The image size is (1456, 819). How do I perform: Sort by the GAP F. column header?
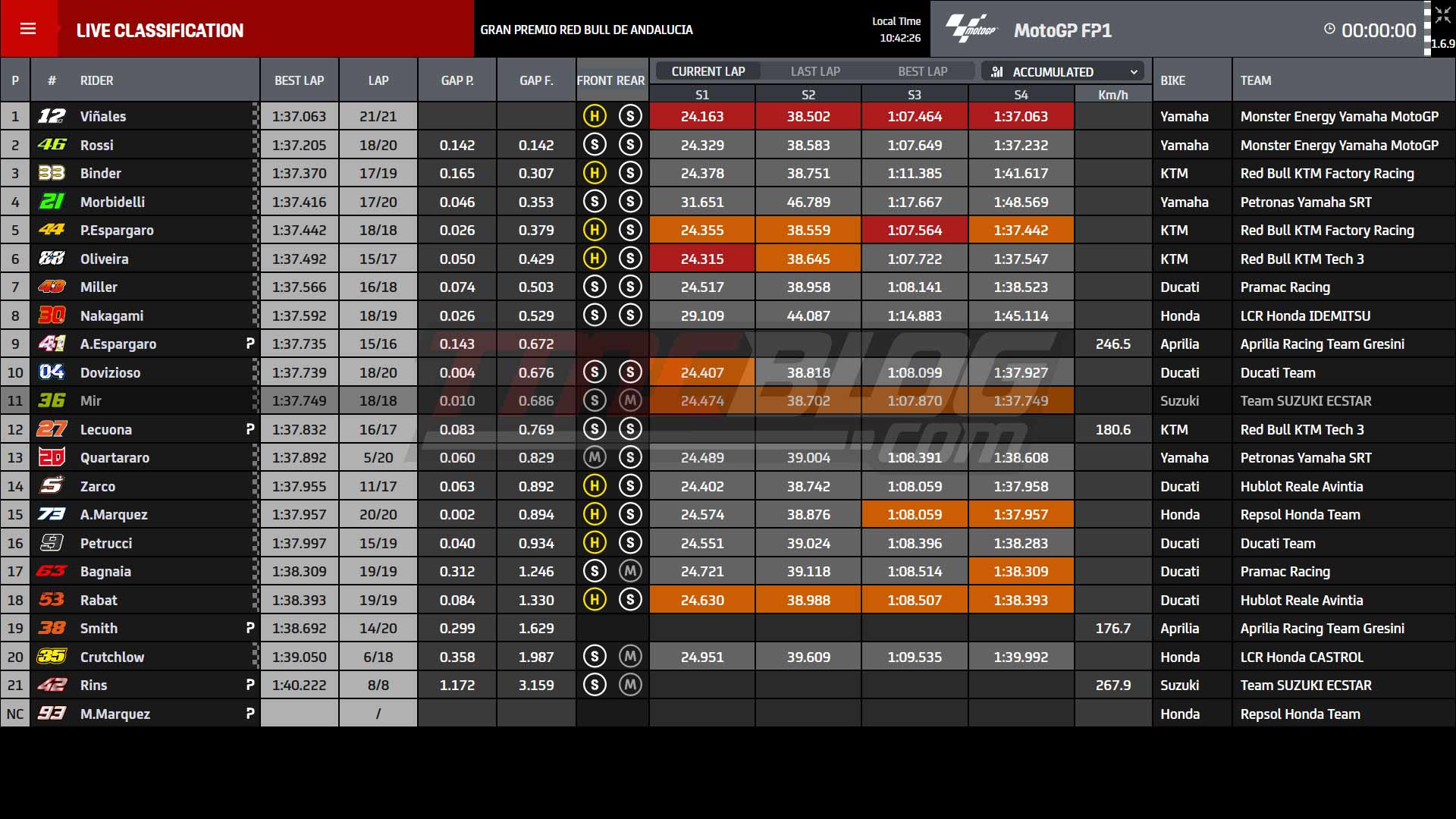pyautogui.click(x=536, y=80)
